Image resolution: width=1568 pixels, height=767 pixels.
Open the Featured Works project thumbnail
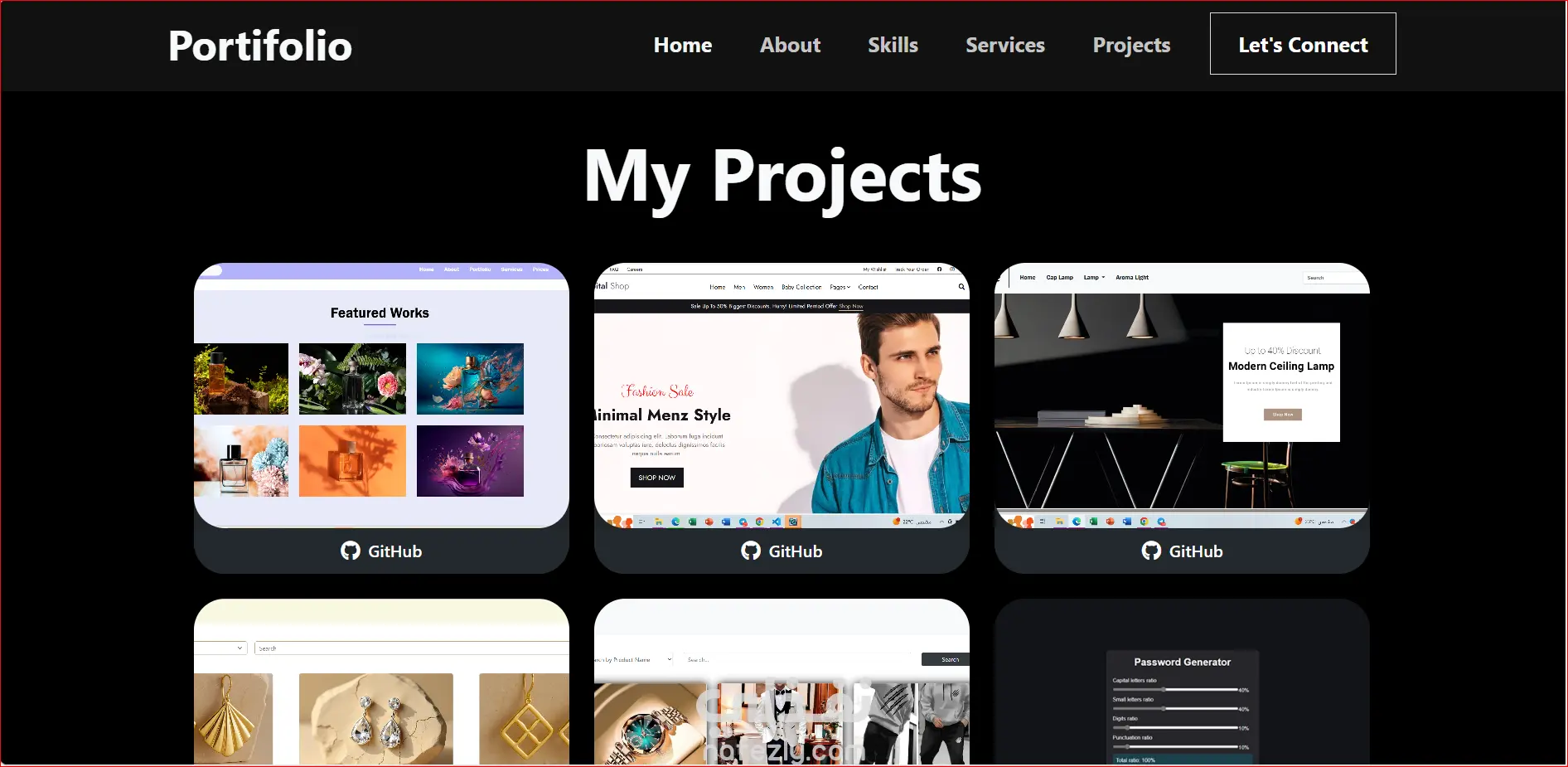(x=381, y=396)
